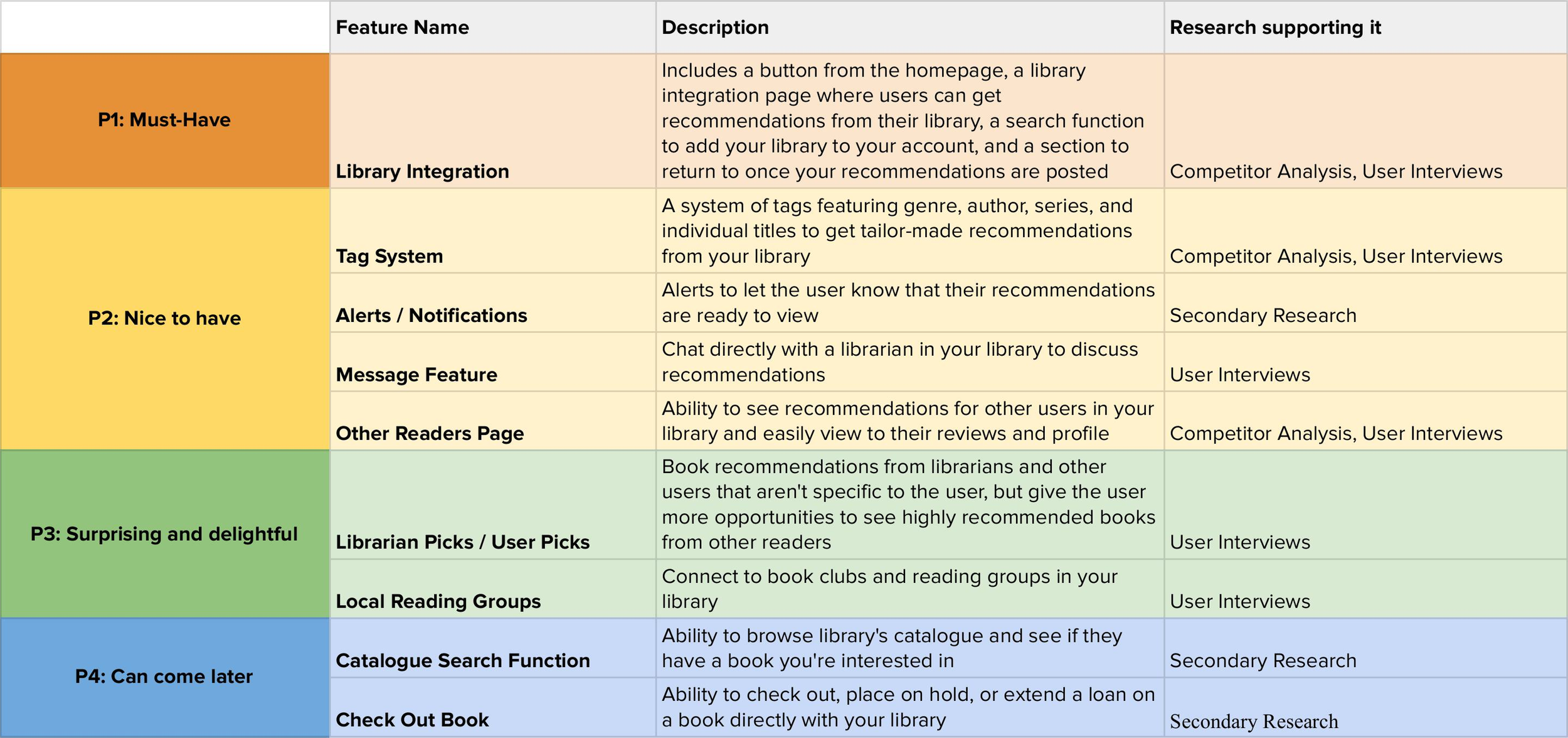Screen dimensions: 1568x738
Task: Select the blue P4: Can come later cell
Action: coord(164,676)
